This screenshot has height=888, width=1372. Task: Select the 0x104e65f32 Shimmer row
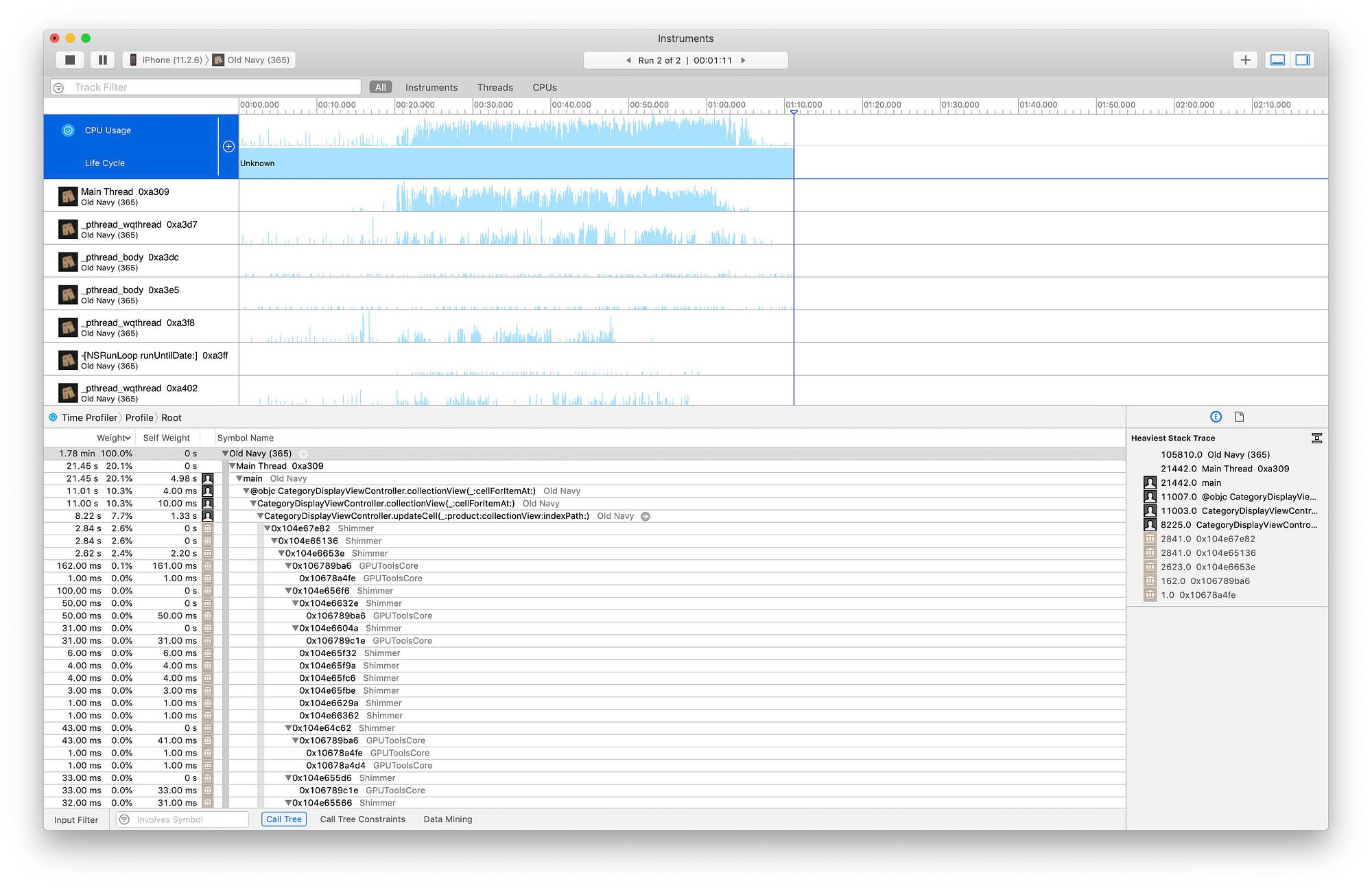584,653
